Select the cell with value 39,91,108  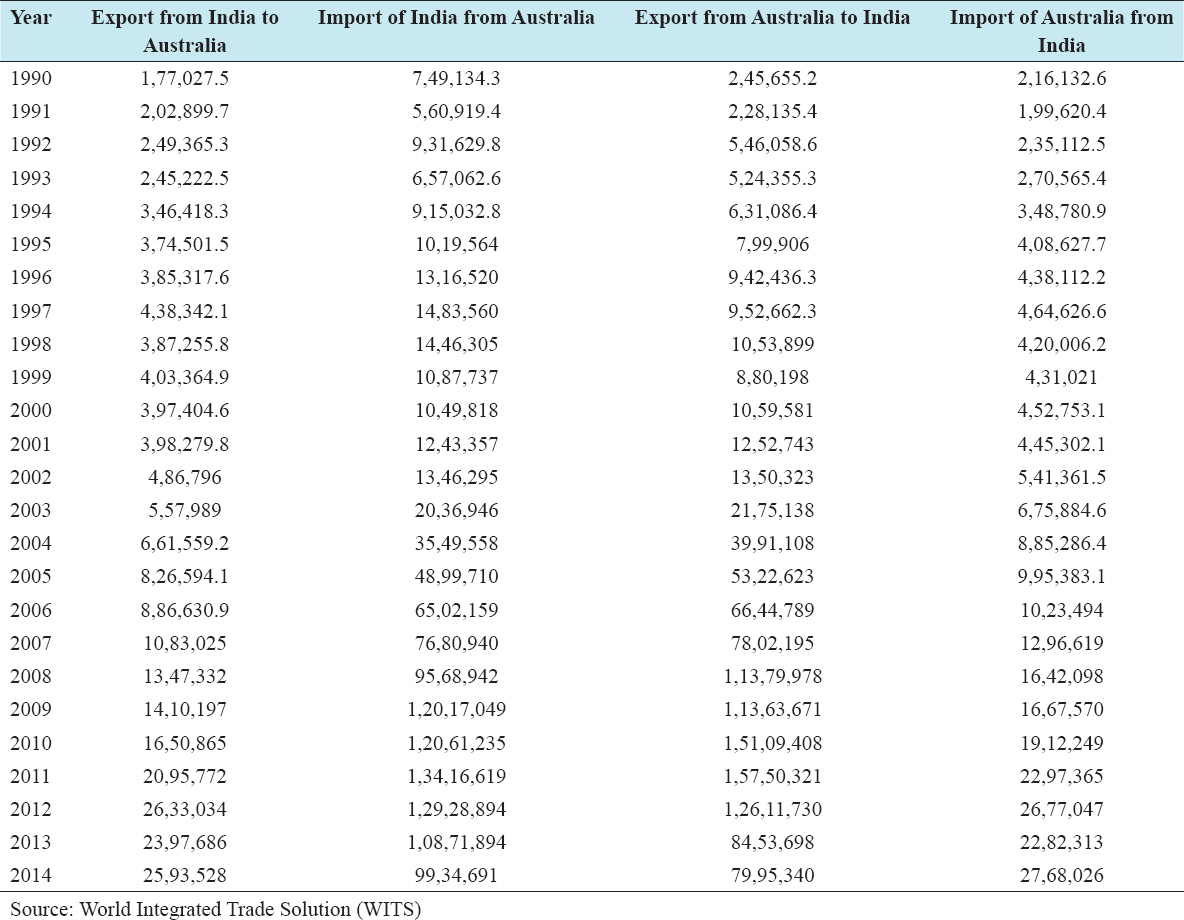(773, 544)
